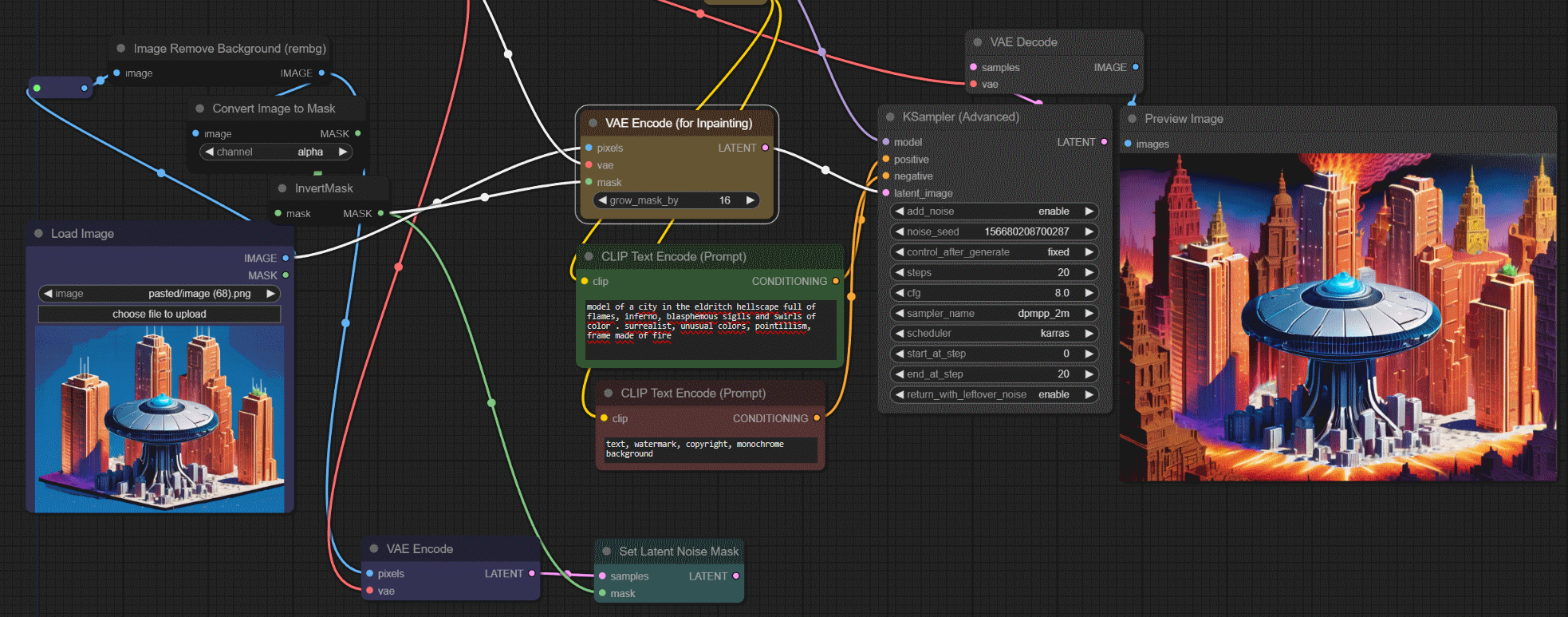Click the negative prompt text box with 'text, watermark'
Viewport: 1568px width, 617px height.
pos(710,449)
